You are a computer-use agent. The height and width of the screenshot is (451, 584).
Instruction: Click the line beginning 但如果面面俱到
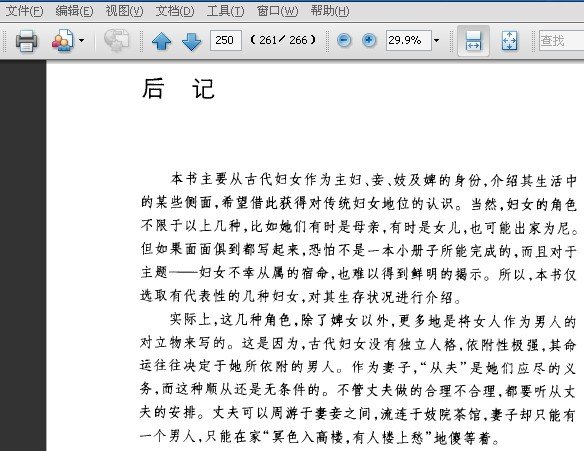pos(358,251)
